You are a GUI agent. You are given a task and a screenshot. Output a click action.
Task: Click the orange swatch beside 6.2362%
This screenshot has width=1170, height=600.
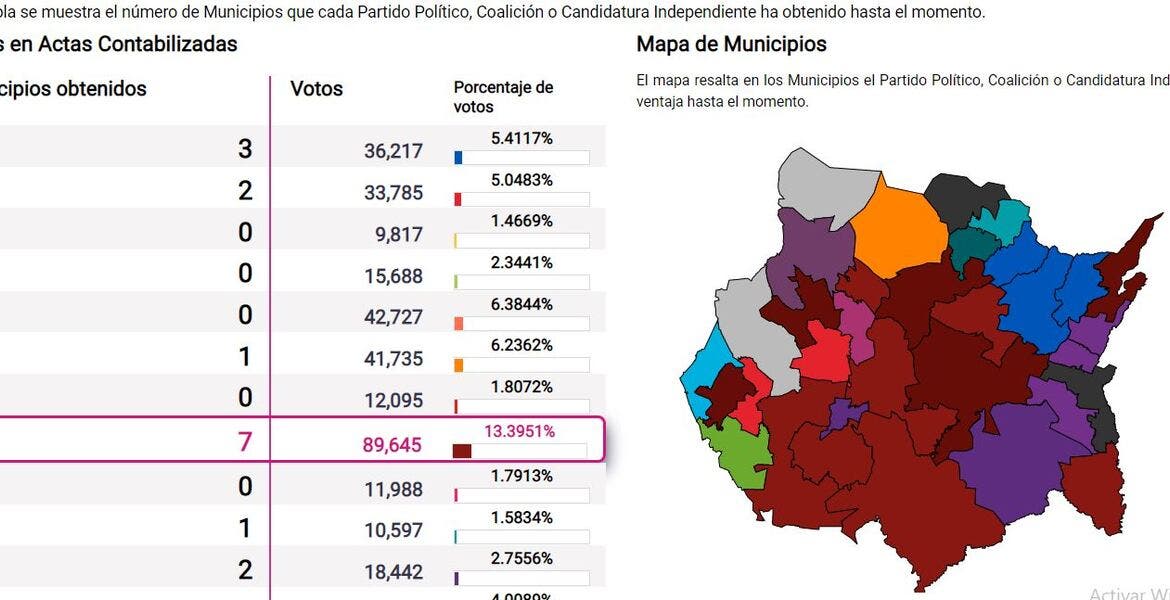pos(458,365)
